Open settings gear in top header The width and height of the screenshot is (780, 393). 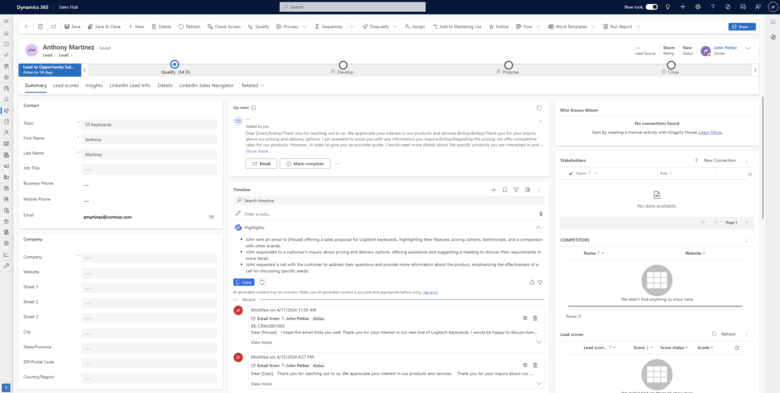pos(697,7)
